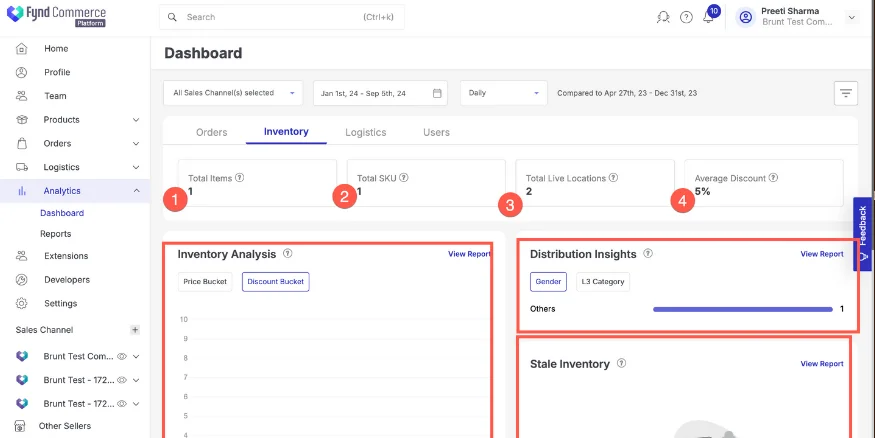Click the Extensions sidebar icon
Viewport: 875px width, 438px height.
click(x=21, y=256)
